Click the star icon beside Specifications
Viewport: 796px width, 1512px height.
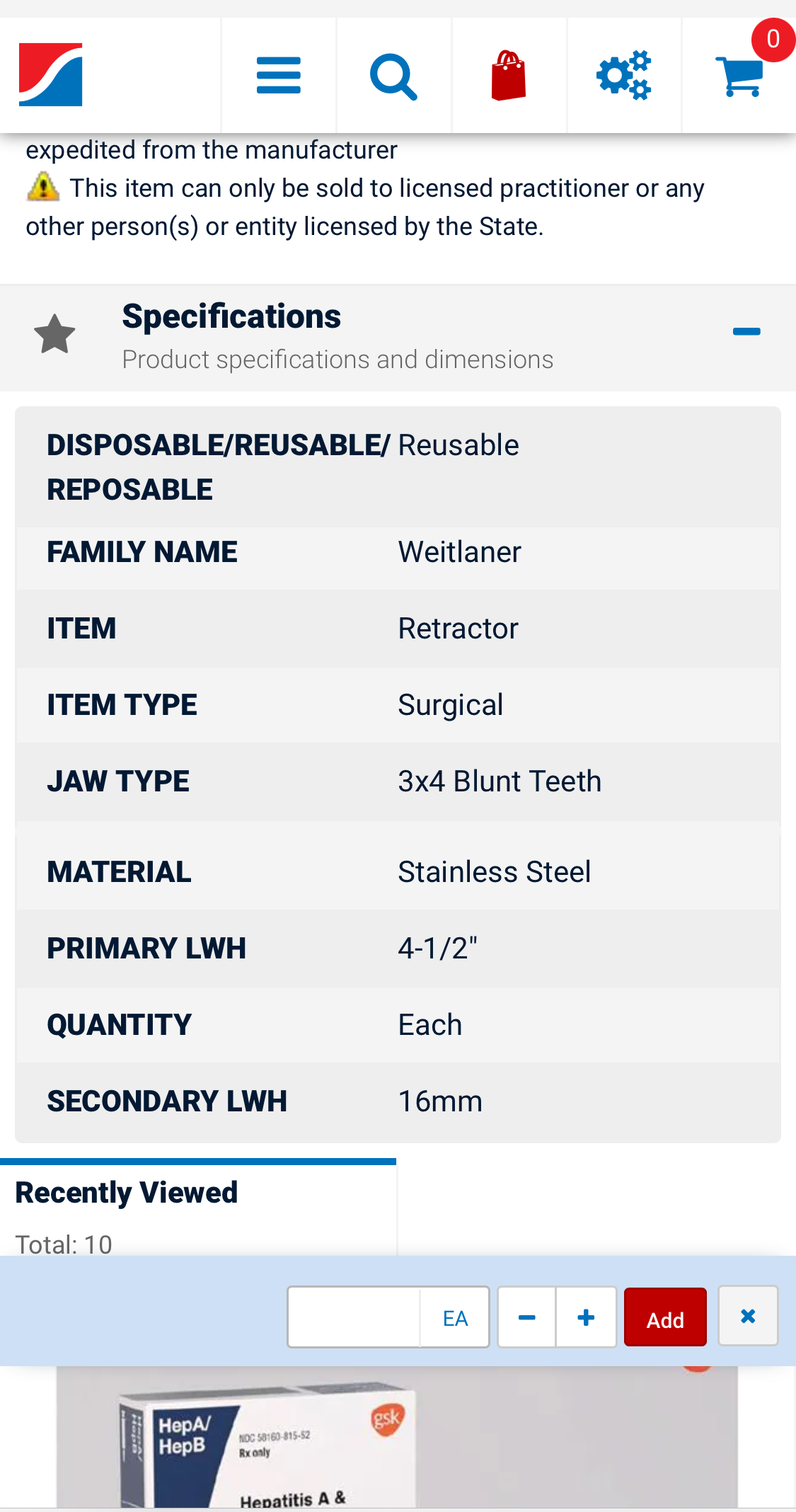pos(55,333)
